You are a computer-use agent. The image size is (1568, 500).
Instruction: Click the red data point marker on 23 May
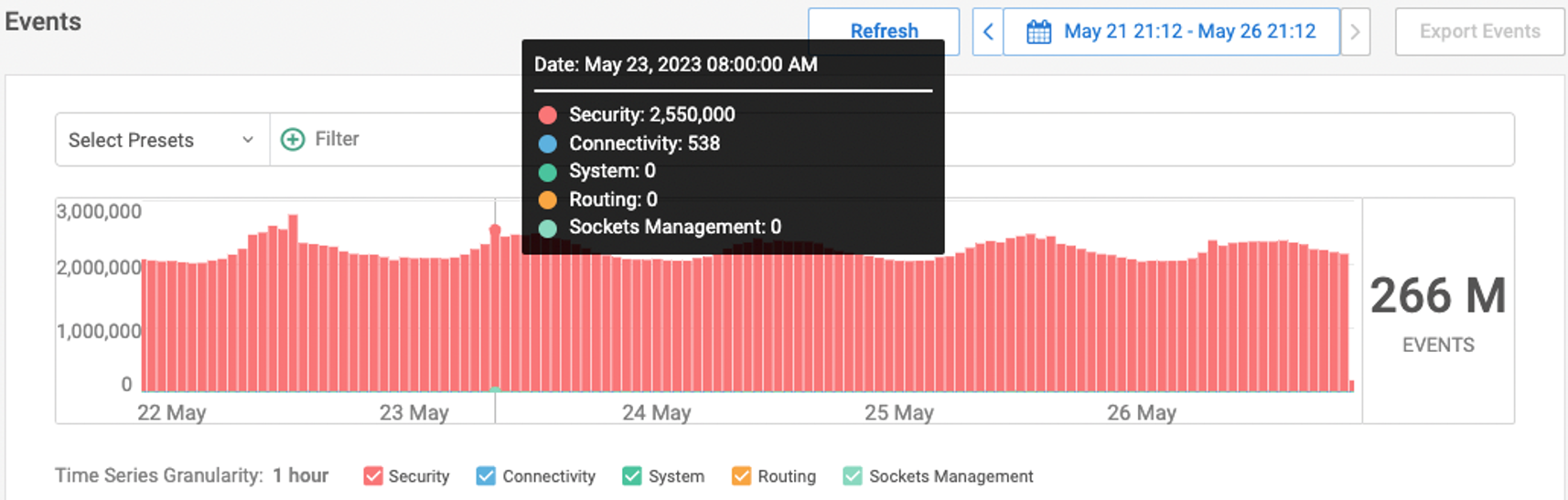pos(495,230)
